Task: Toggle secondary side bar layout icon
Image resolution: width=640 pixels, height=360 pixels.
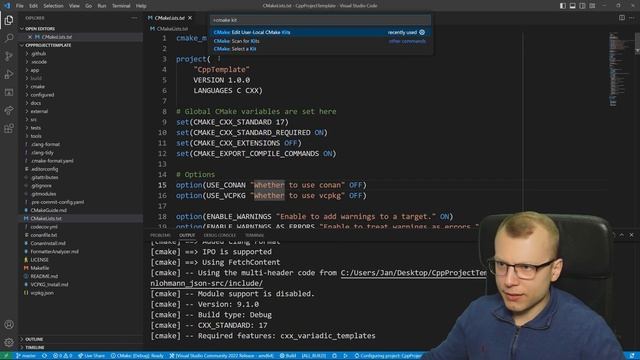Action: pos(582,6)
